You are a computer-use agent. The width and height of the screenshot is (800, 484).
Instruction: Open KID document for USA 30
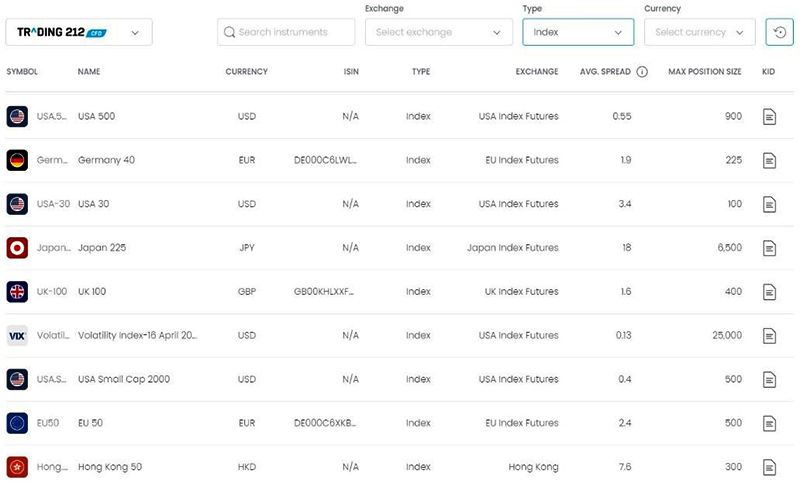[x=769, y=205]
